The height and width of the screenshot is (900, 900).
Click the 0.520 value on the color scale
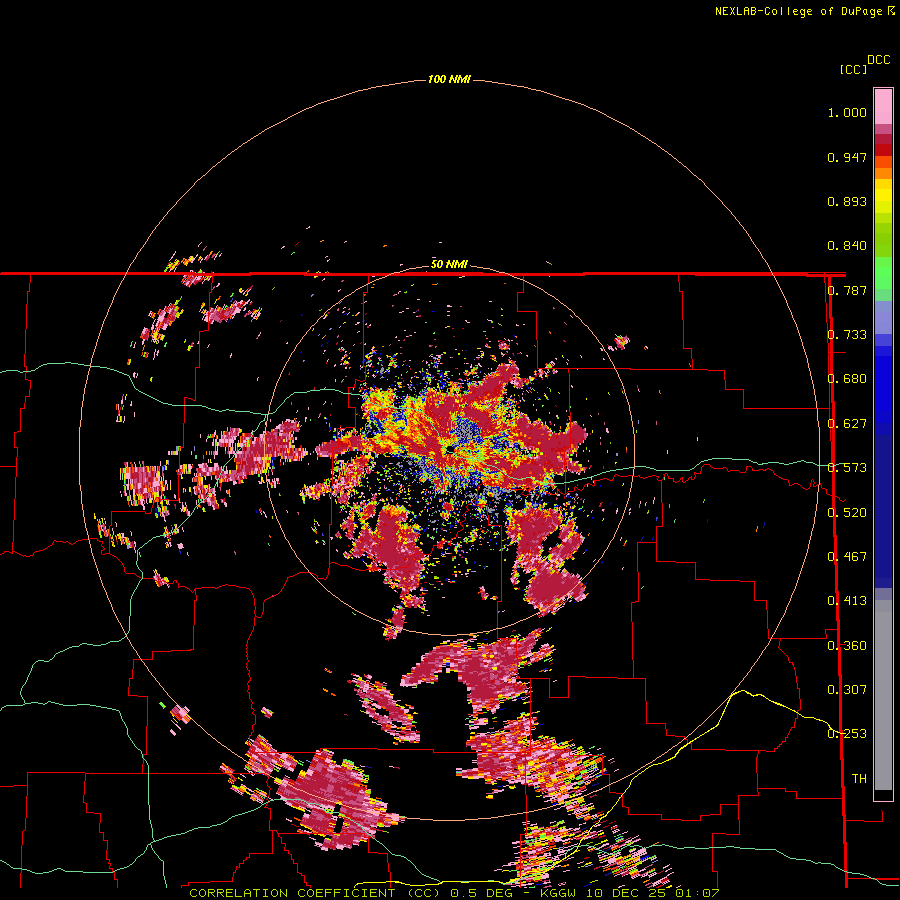pyautogui.click(x=847, y=513)
